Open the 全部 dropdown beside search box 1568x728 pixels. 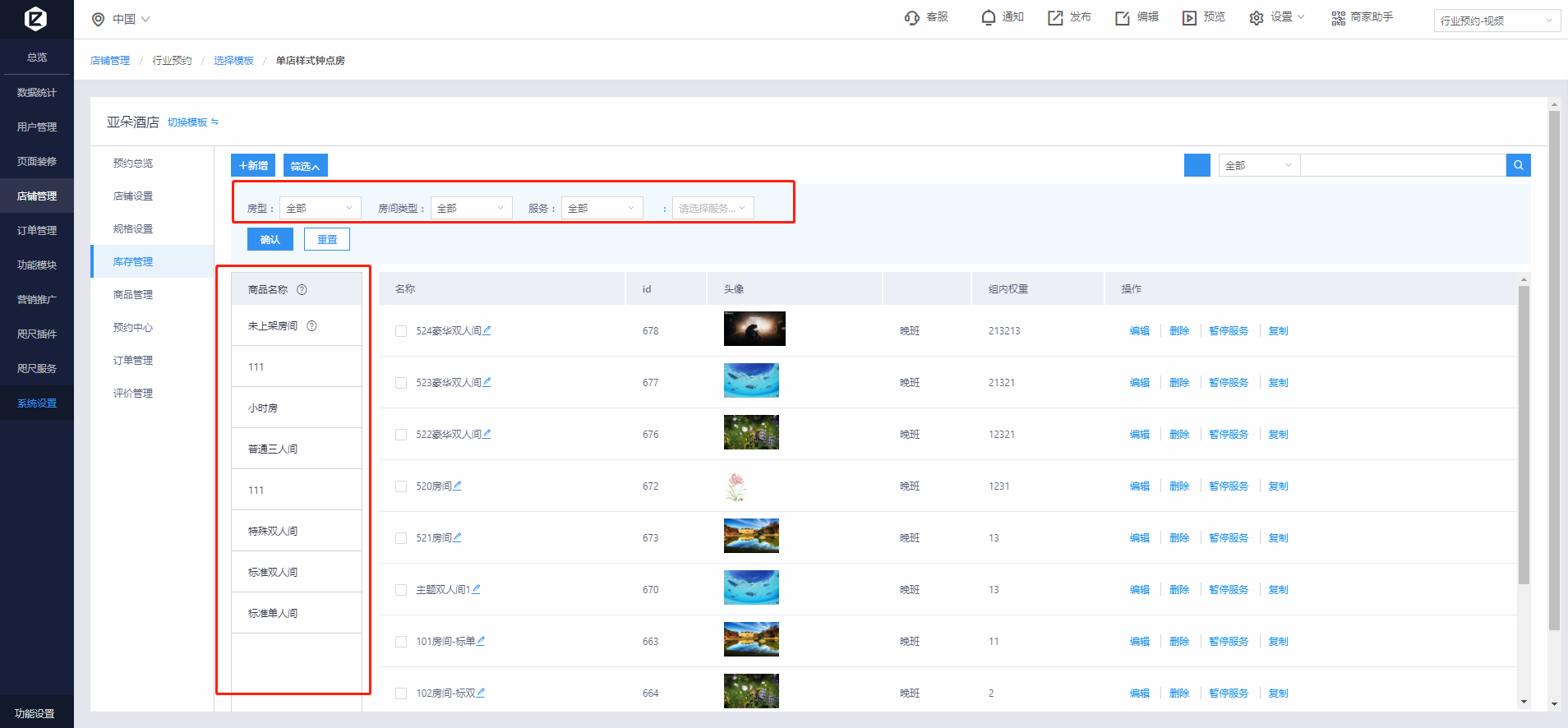tap(1259, 165)
